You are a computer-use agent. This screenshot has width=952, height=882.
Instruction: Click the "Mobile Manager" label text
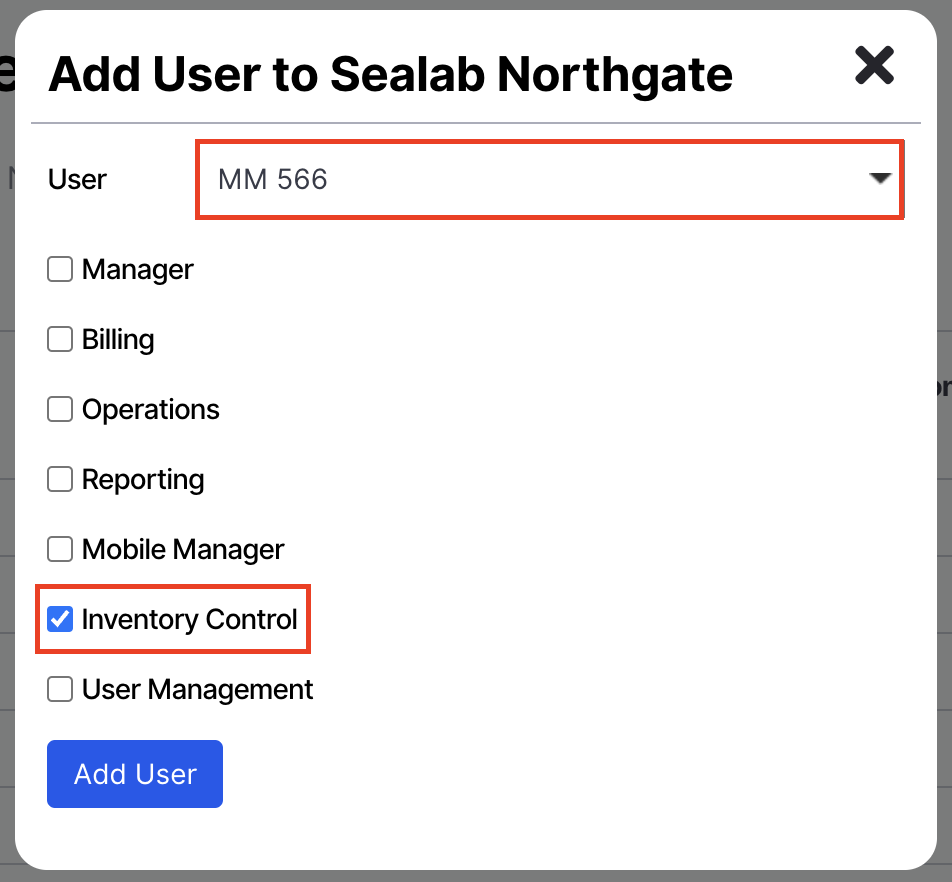point(183,549)
